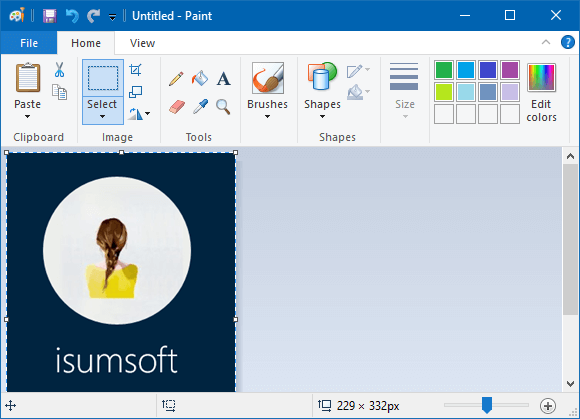Expand the shape Outline dropdown arrow
Viewport: 580px width, 419px height.
pos(367,70)
